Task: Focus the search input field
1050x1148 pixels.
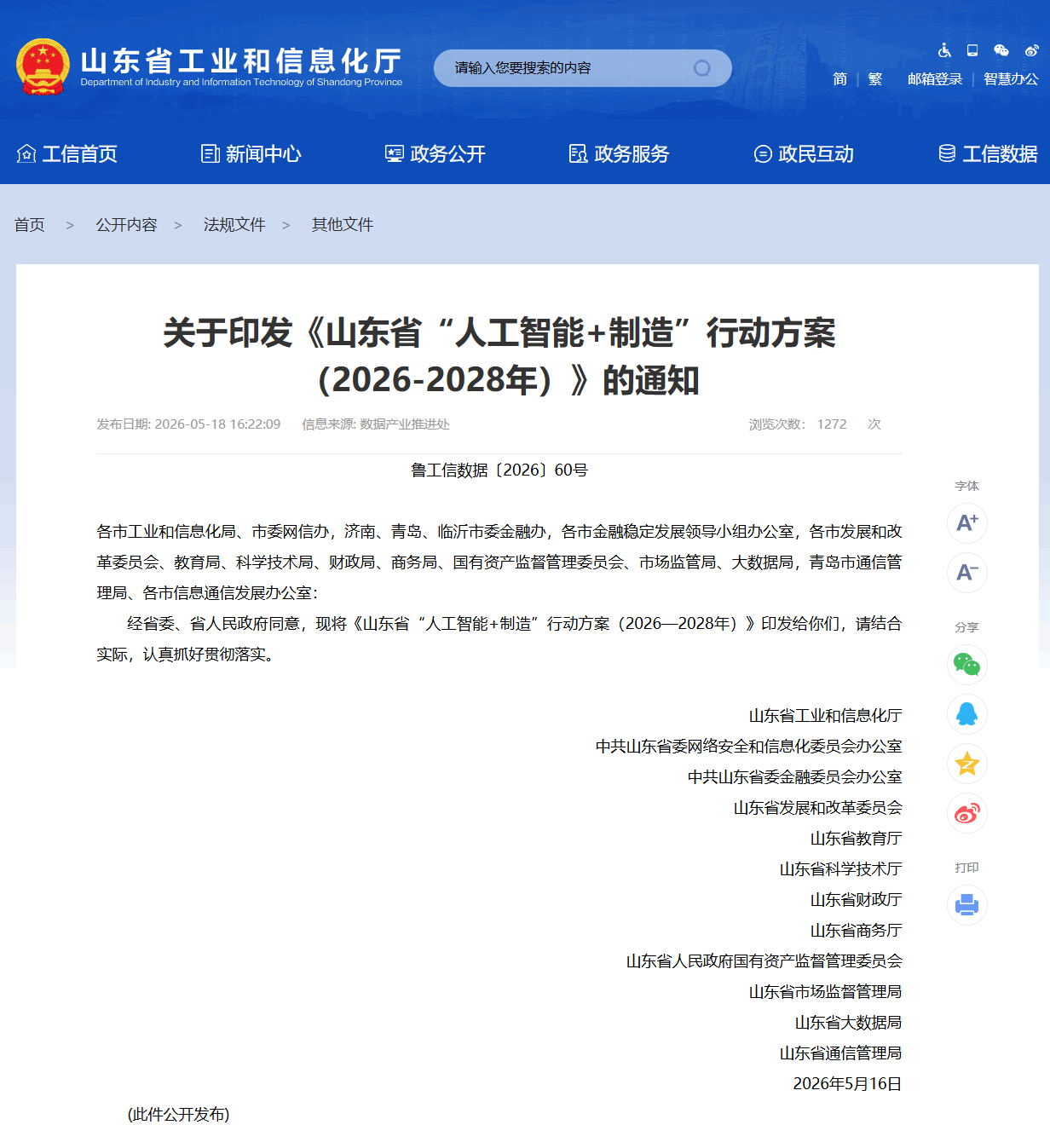Action: tap(567, 68)
